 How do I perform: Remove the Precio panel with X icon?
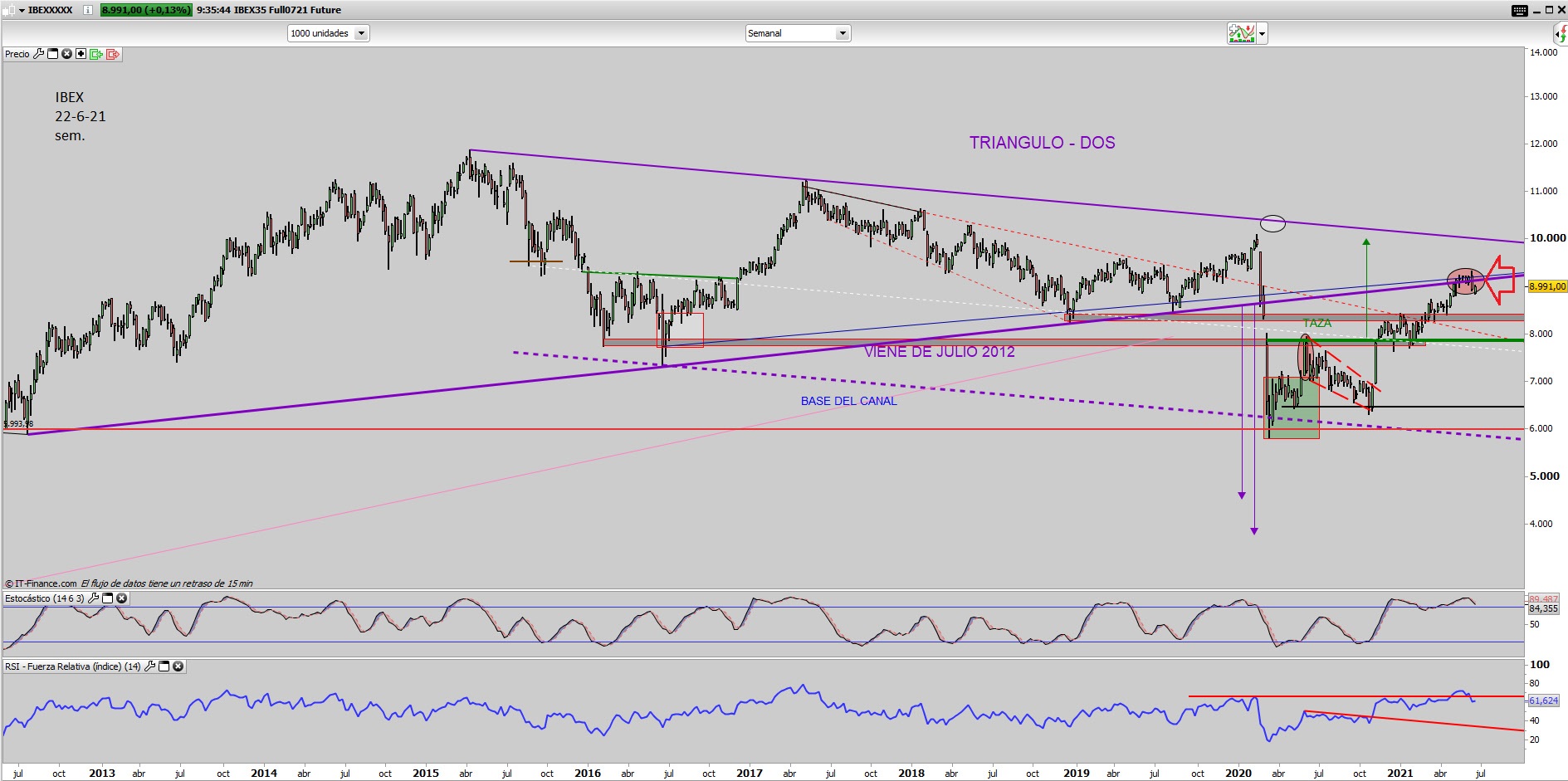point(66,54)
